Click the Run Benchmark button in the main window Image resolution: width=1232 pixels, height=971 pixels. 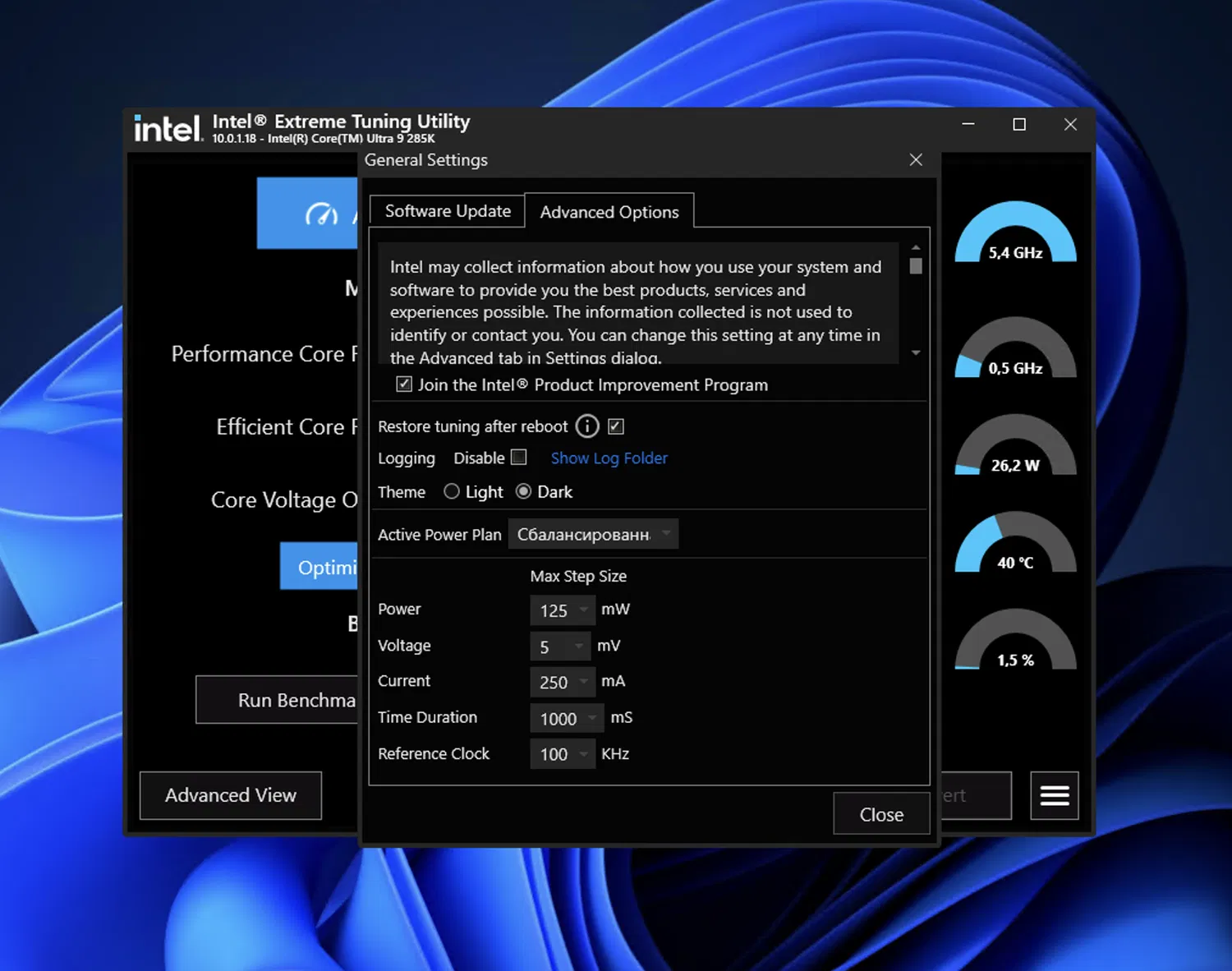click(x=278, y=700)
